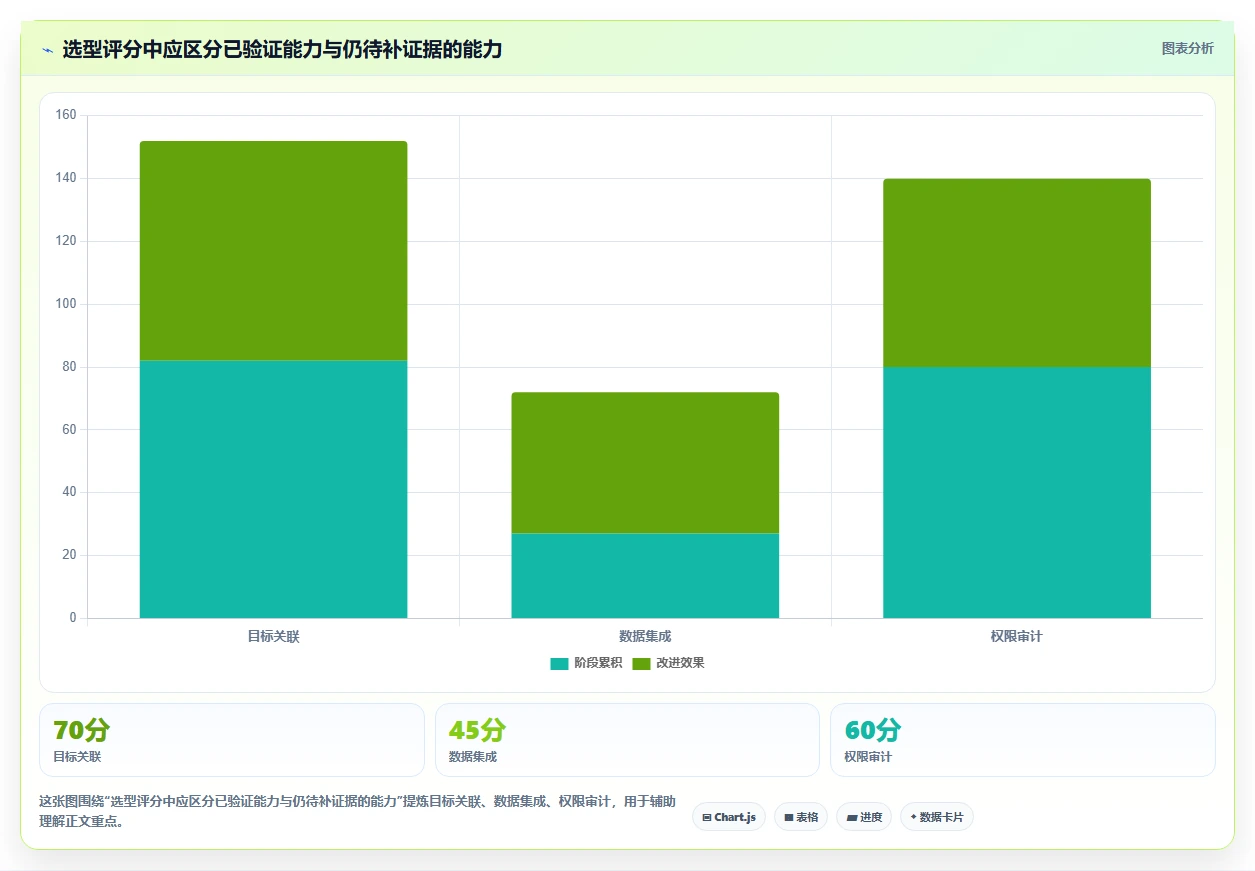Click the description paragraph starting 这张图围绕
The height and width of the screenshot is (871, 1255).
357,811
